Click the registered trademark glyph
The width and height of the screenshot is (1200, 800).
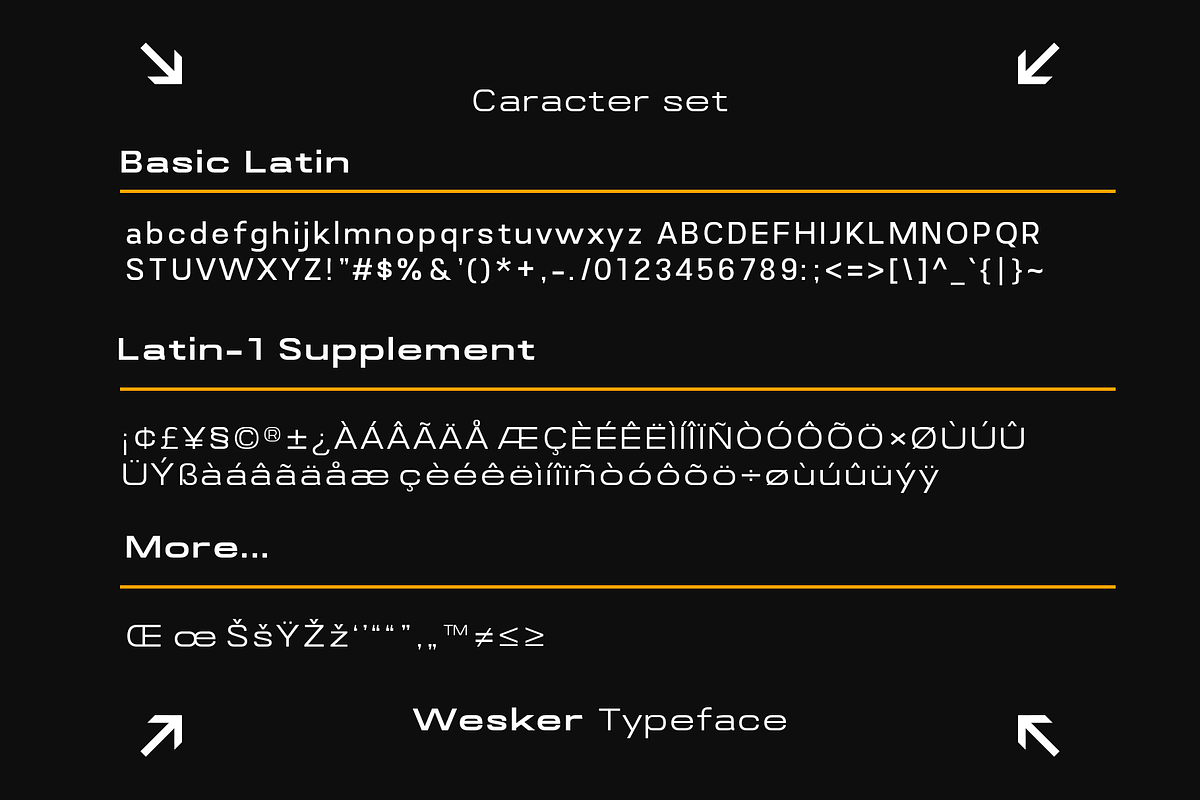271,434
